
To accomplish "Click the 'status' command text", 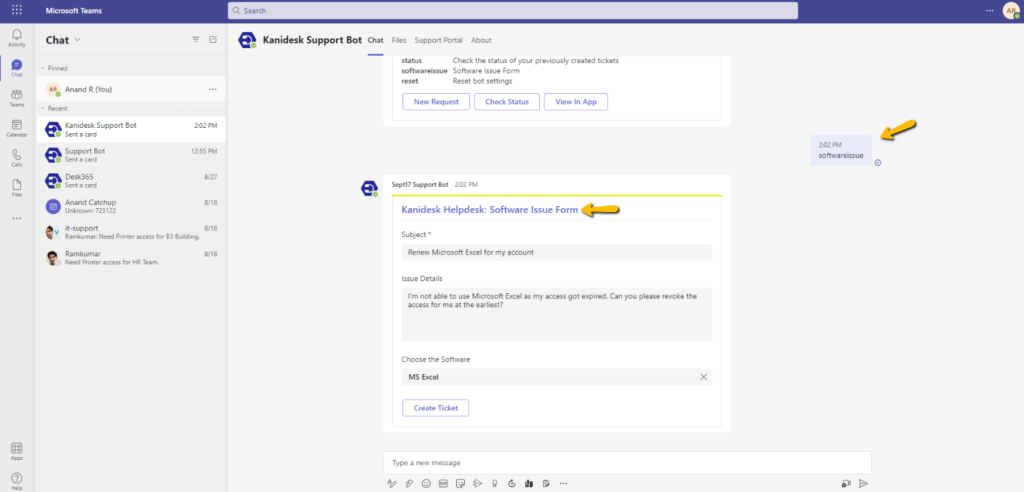I will tap(411, 61).
